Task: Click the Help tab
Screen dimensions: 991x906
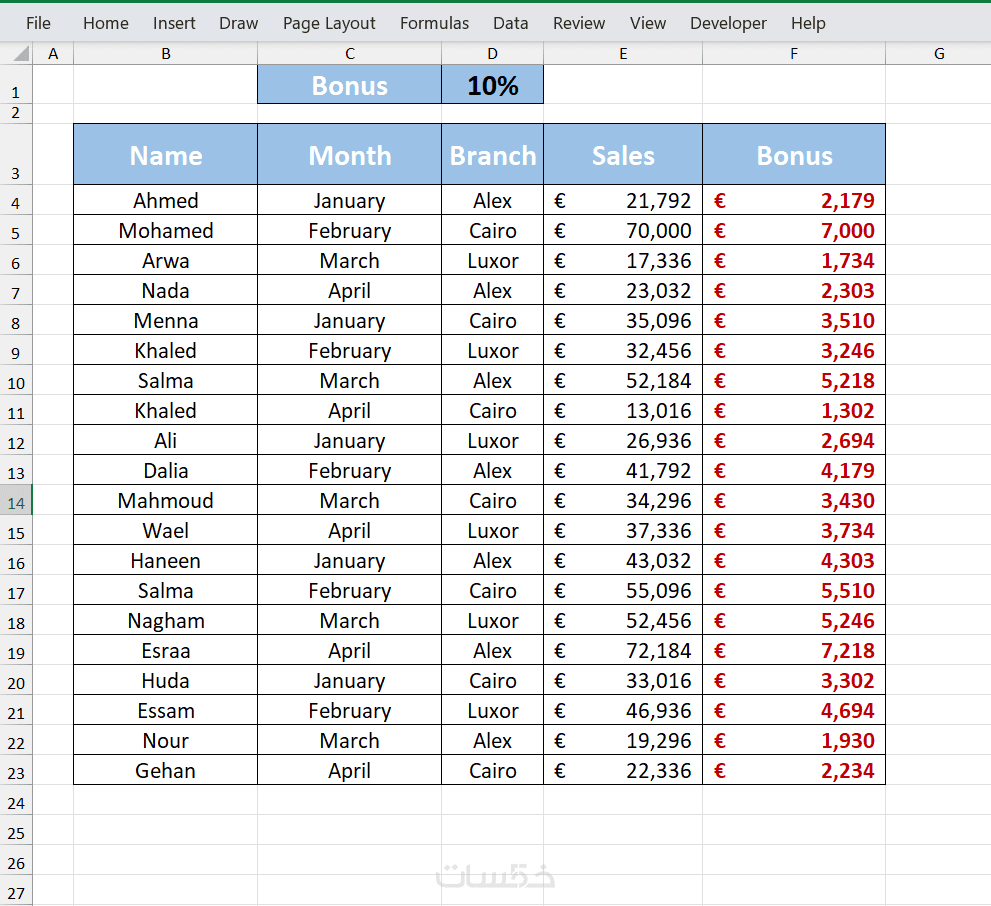Action: (808, 23)
